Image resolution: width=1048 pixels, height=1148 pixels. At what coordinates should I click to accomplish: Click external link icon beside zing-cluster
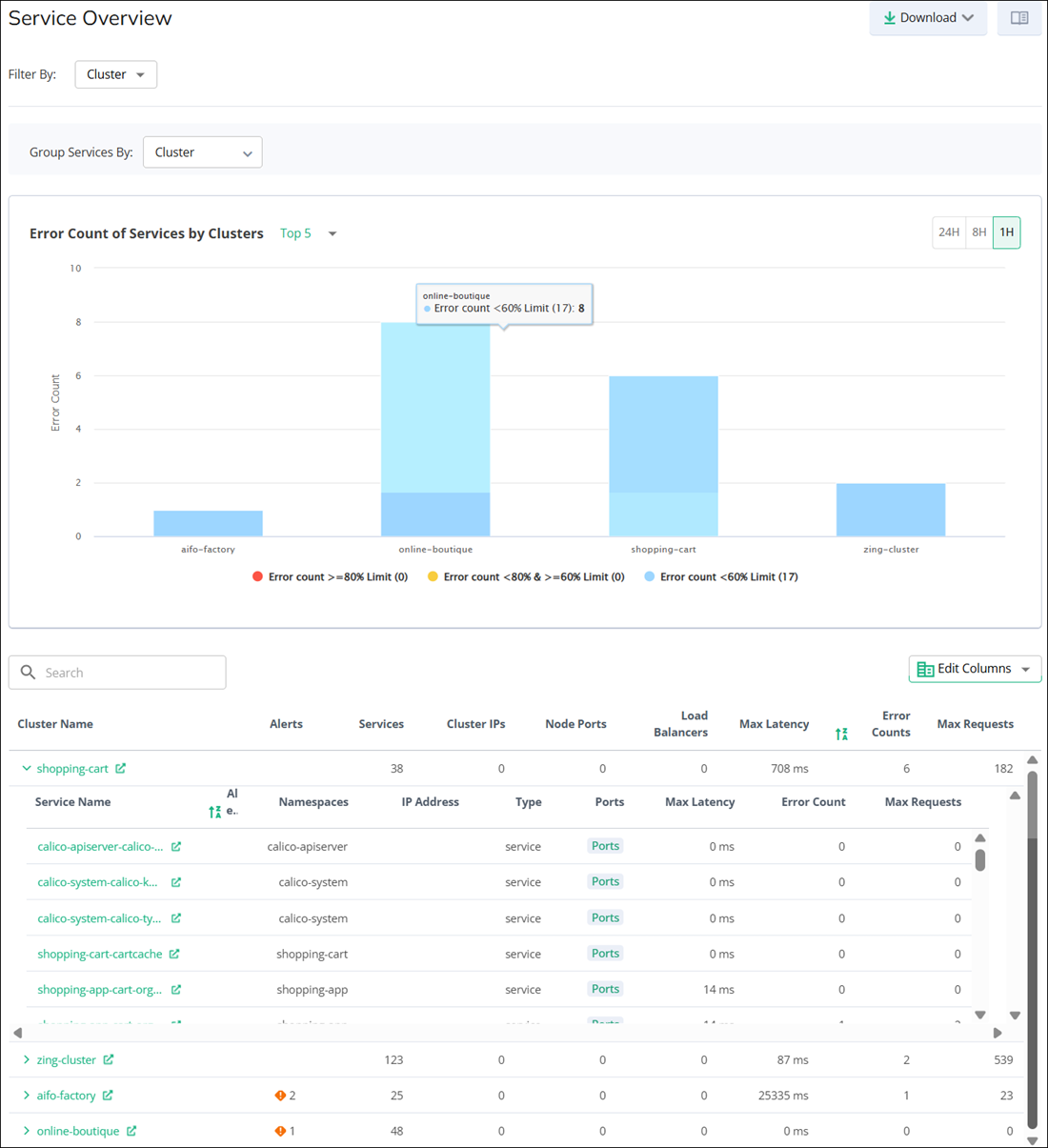point(109,1059)
